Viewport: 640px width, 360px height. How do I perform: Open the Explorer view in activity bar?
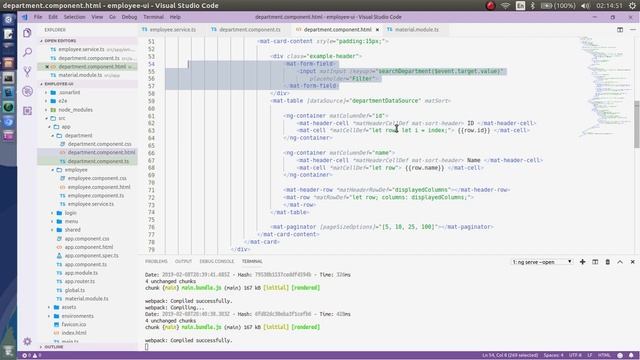pyautogui.click(x=27, y=33)
